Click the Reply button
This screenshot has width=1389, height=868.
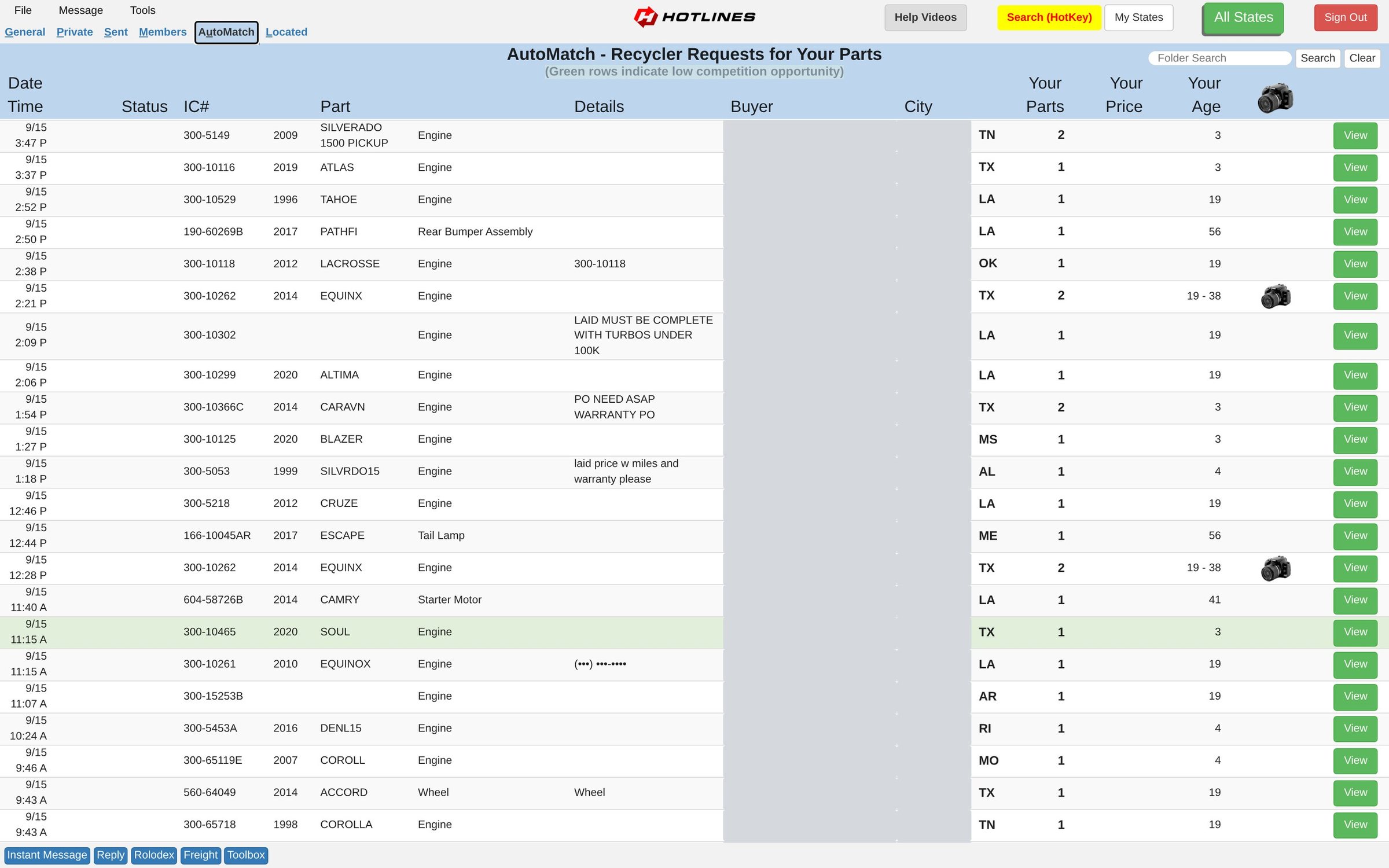tap(111, 855)
